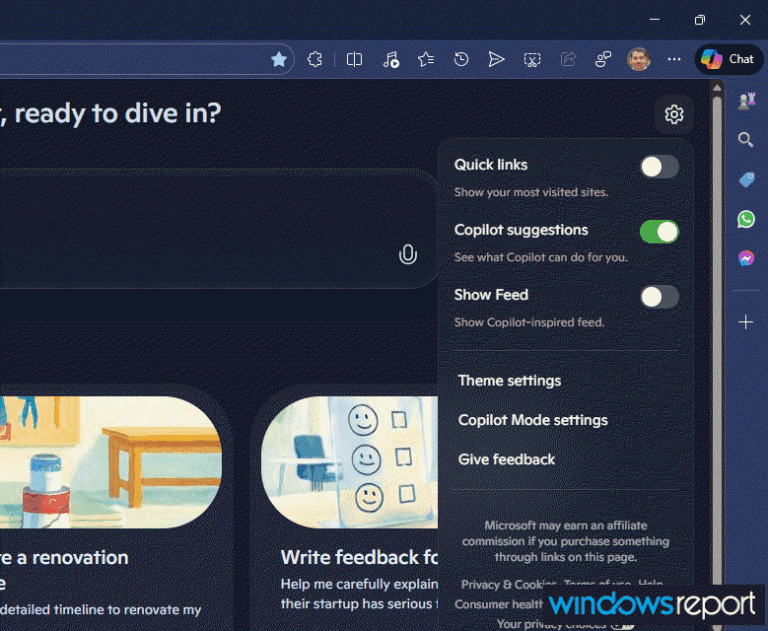Open the Extensions puzzle icon
The width and height of the screenshot is (768, 631).
pyautogui.click(x=314, y=60)
